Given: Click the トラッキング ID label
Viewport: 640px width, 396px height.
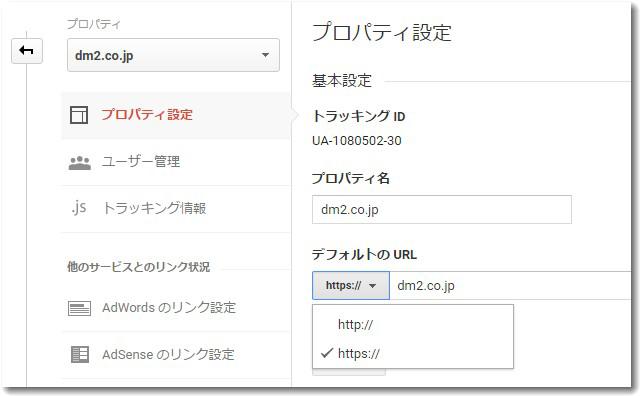Looking at the screenshot, I should tap(358, 116).
